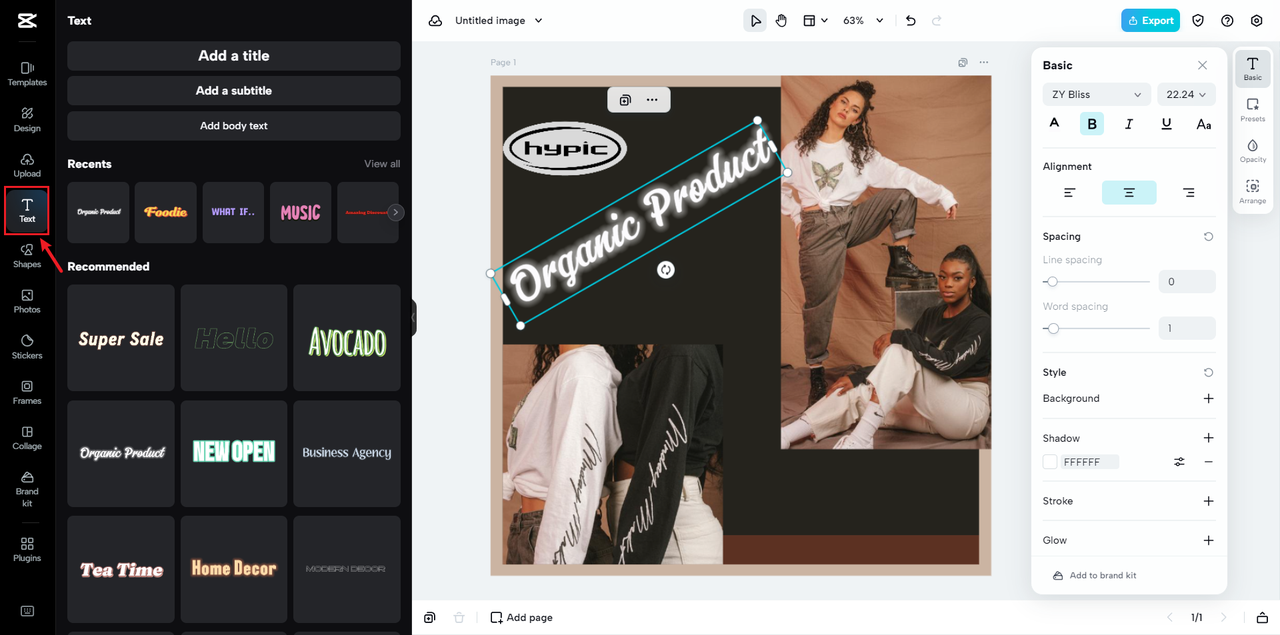1280x635 pixels.
Task: Expand Background style with plus
Action: (x=1208, y=398)
